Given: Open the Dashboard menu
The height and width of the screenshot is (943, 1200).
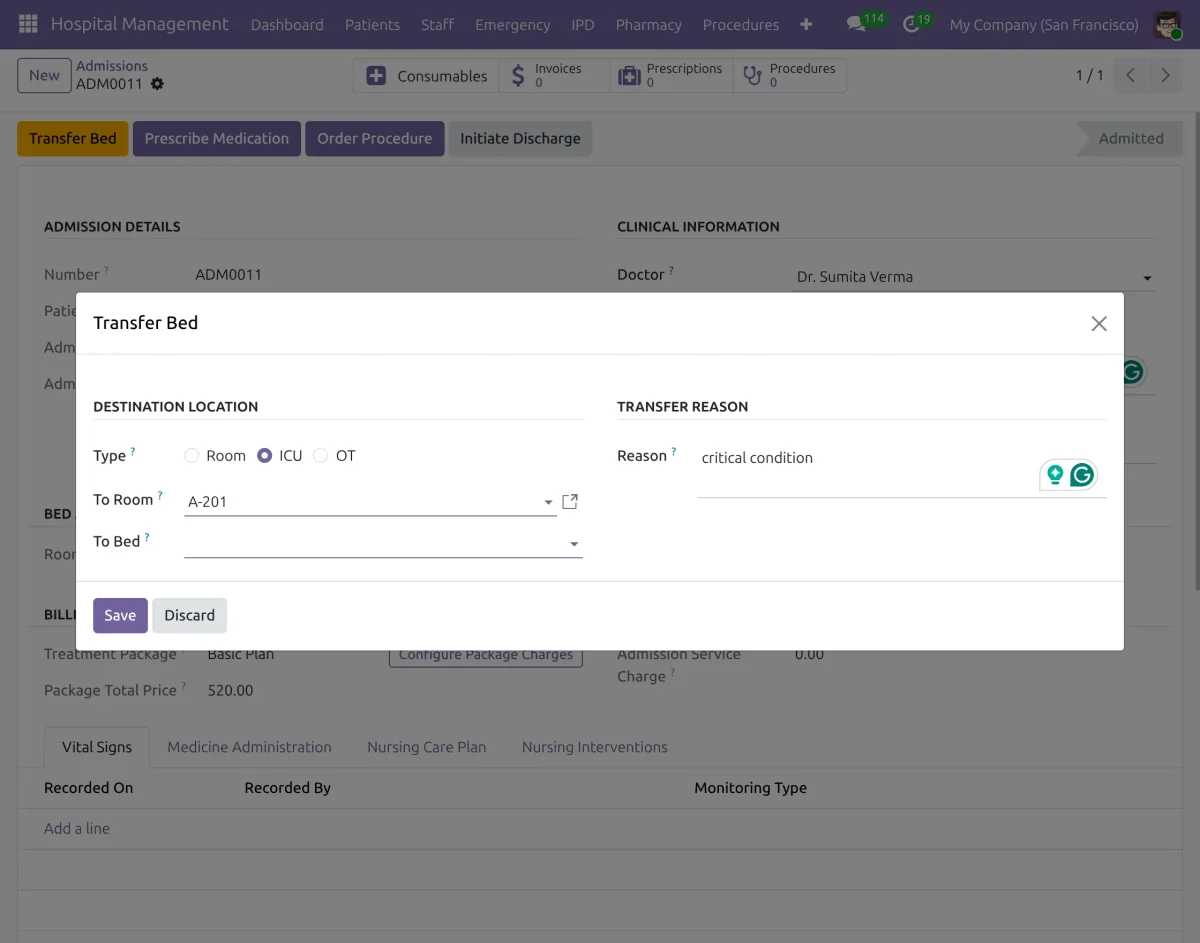Looking at the screenshot, I should (x=287, y=24).
